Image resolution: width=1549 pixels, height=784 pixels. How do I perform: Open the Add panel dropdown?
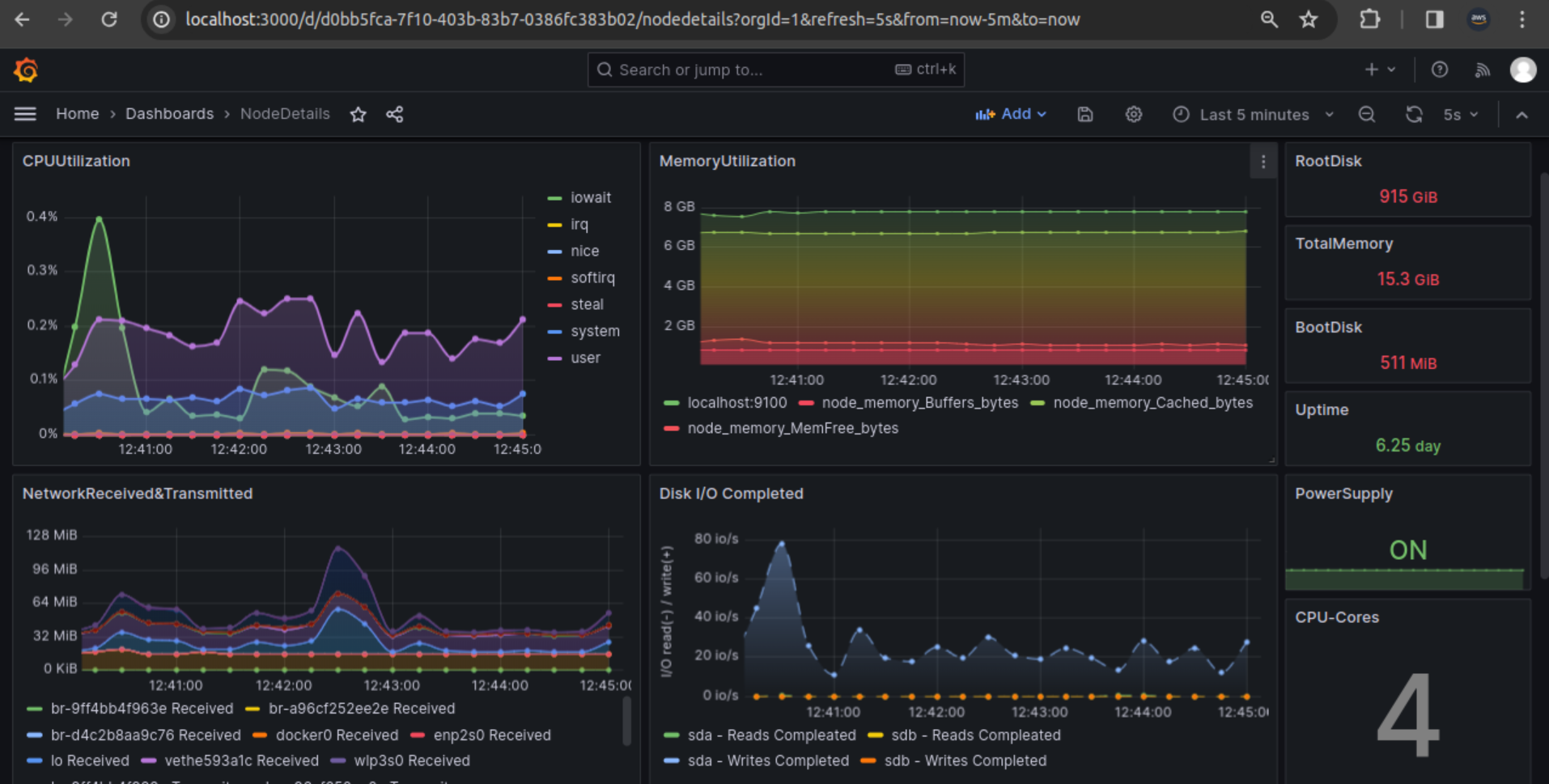pos(1011,114)
